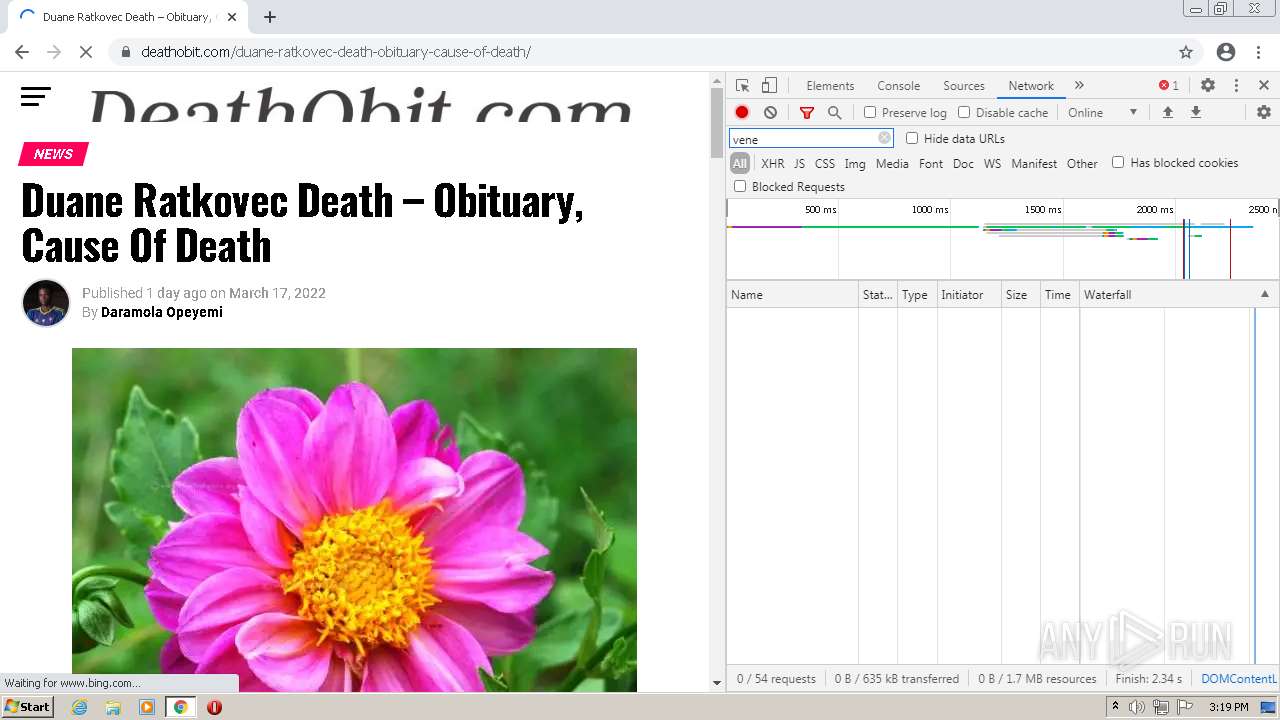This screenshot has width=1280, height=720.
Task: Filter requests by Media
Action: (892, 164)
